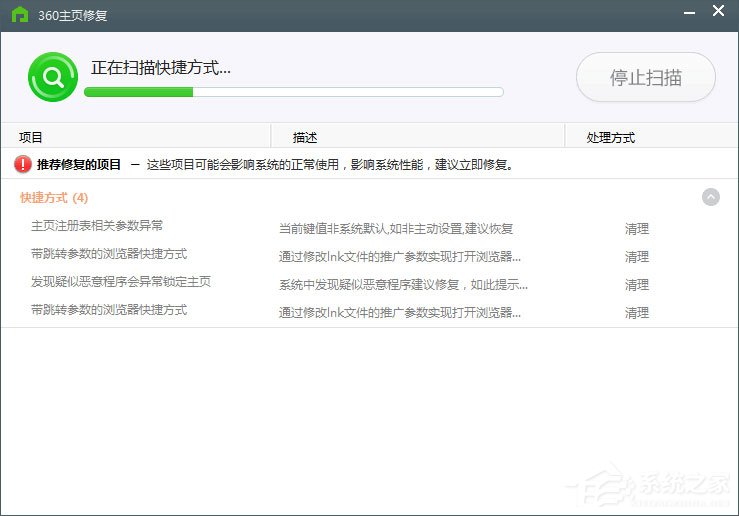Collapse the 快捷方式 (4) group
The image size is (739, 516).
click(711, 197)
